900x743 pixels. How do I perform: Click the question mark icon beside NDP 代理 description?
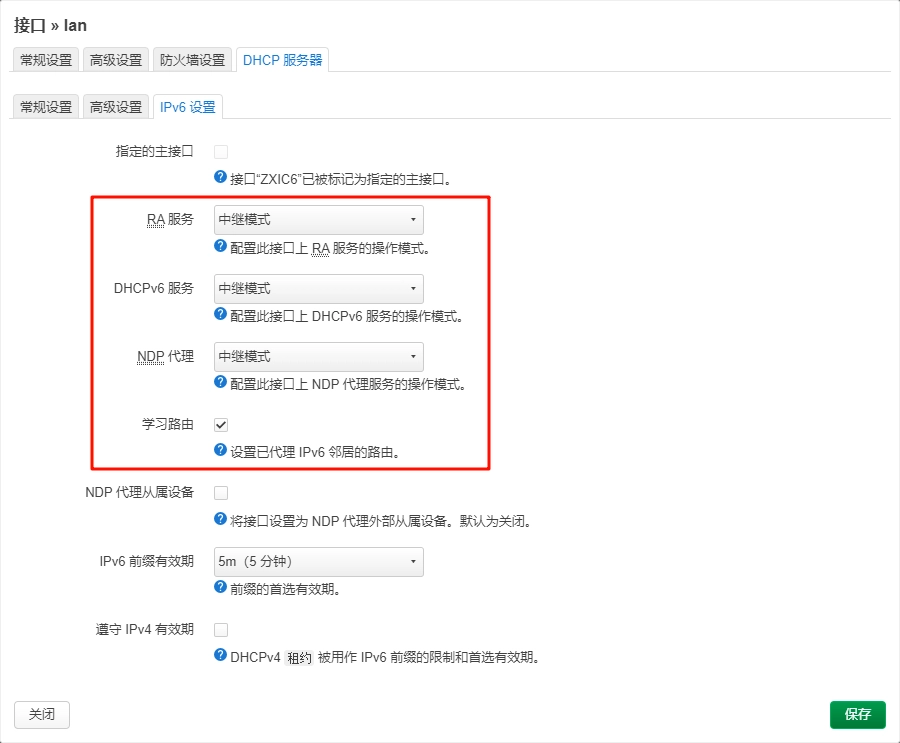(218, 381)
